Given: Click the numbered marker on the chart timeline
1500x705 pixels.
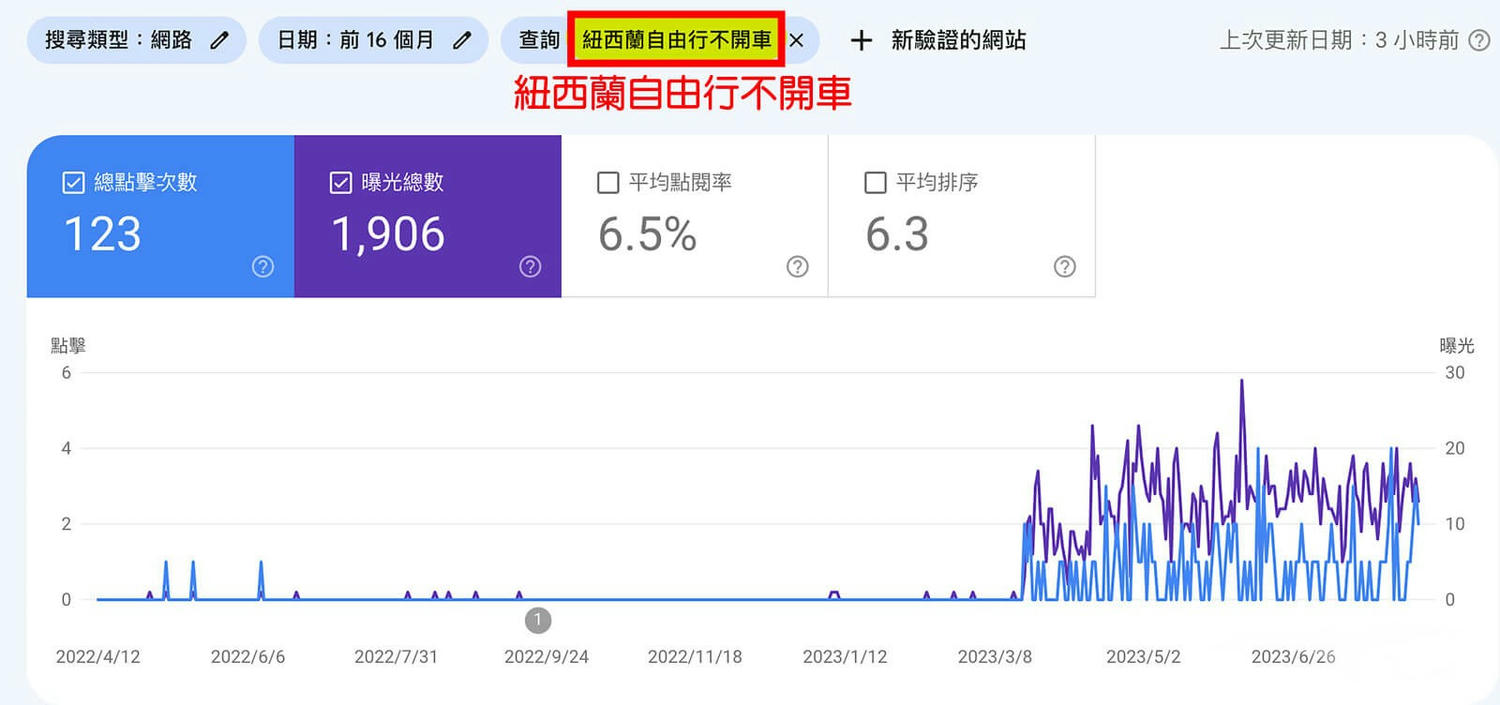Looking at the screenshot, I should (x=538, y=620).
